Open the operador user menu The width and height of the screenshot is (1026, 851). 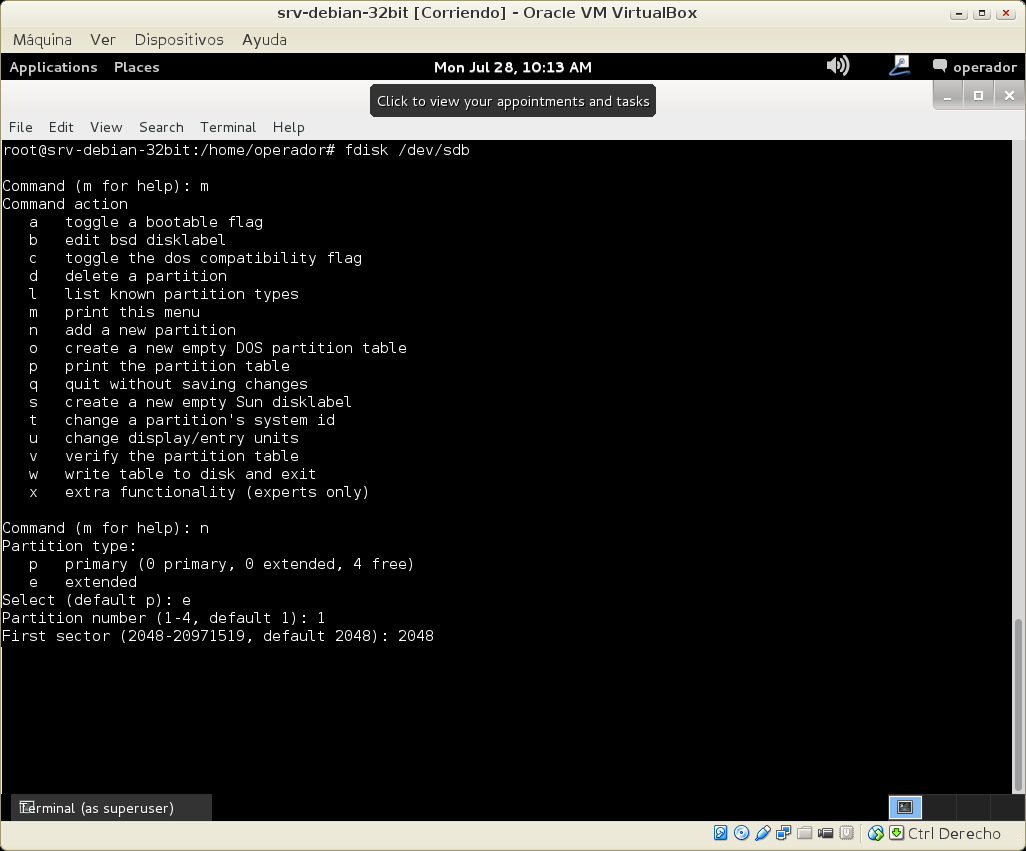point(974,67)
